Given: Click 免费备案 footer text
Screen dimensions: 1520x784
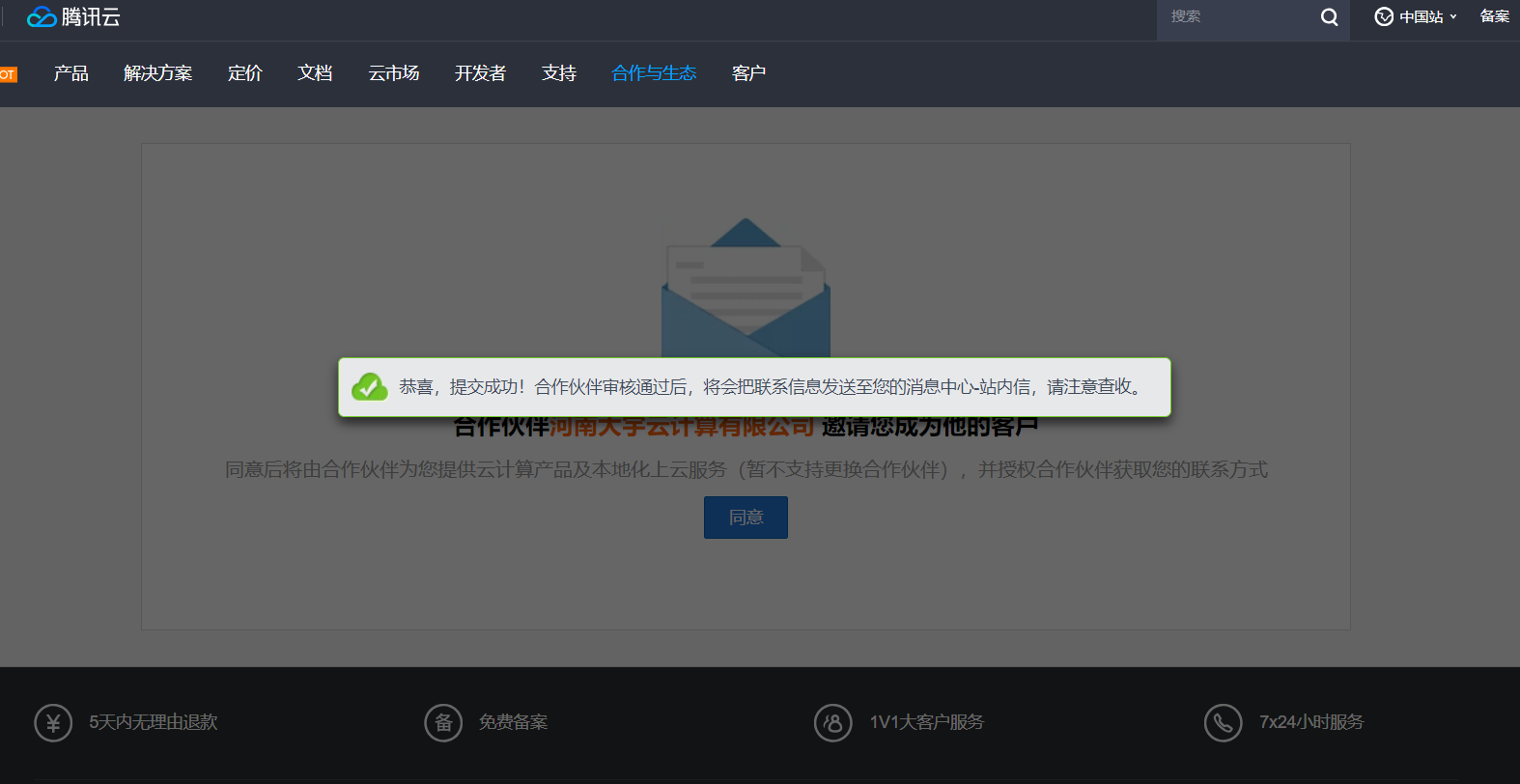Looking at the screenshot, I should pos(514,722).
